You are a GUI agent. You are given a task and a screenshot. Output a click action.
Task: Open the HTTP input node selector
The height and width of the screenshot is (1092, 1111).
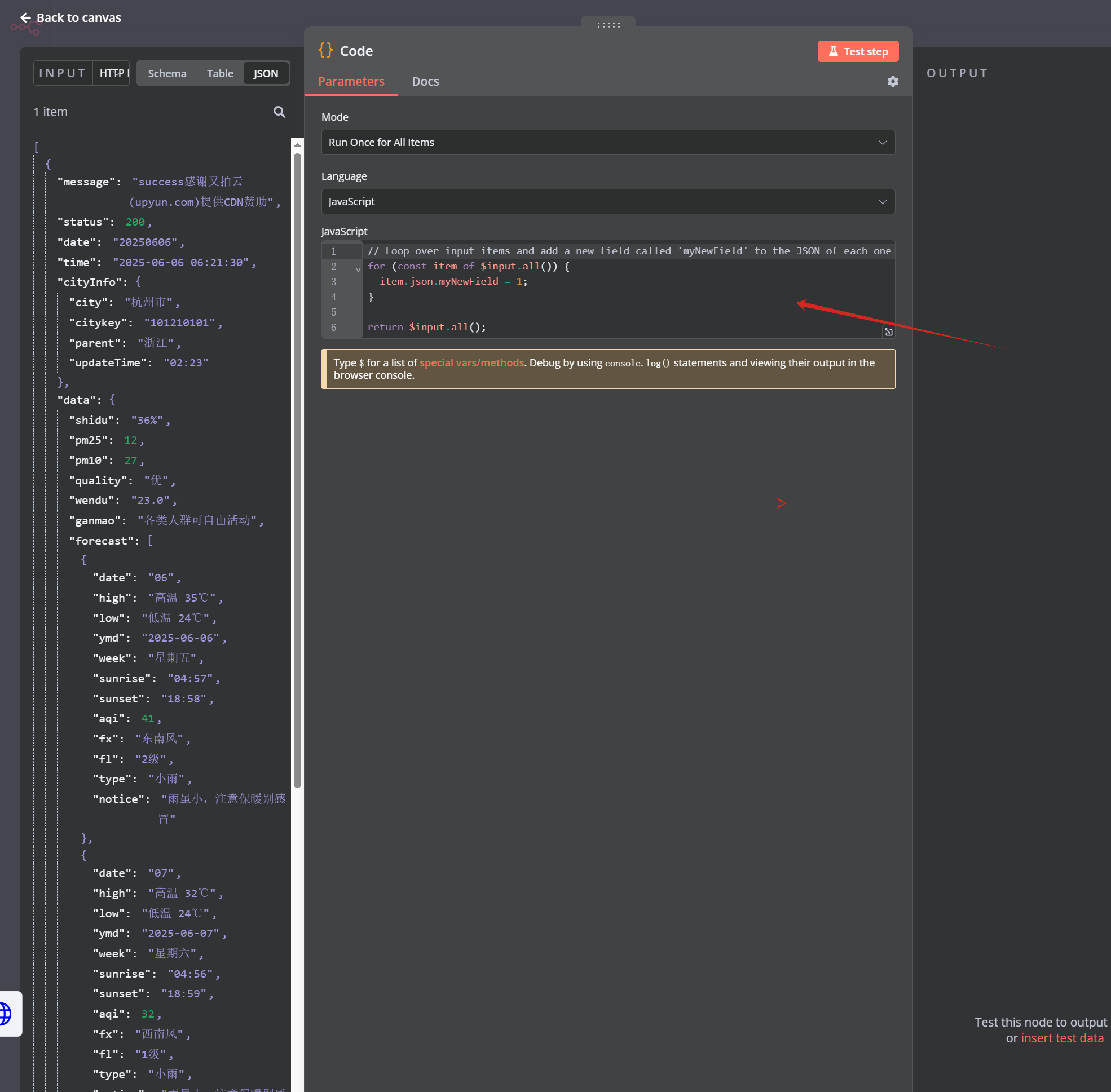(x=111, y=73)
